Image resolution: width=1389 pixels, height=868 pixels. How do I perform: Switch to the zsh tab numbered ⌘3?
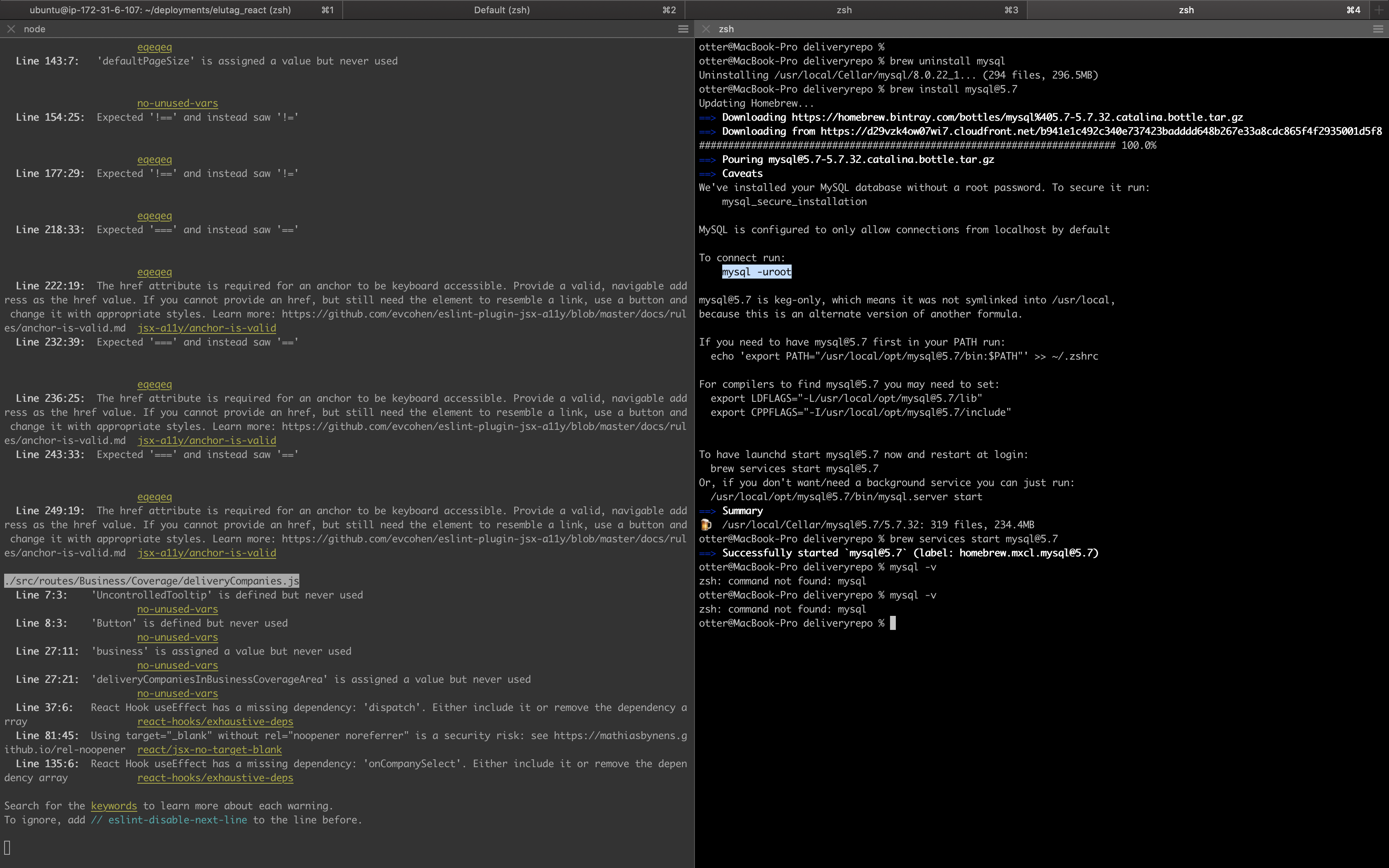856,10
